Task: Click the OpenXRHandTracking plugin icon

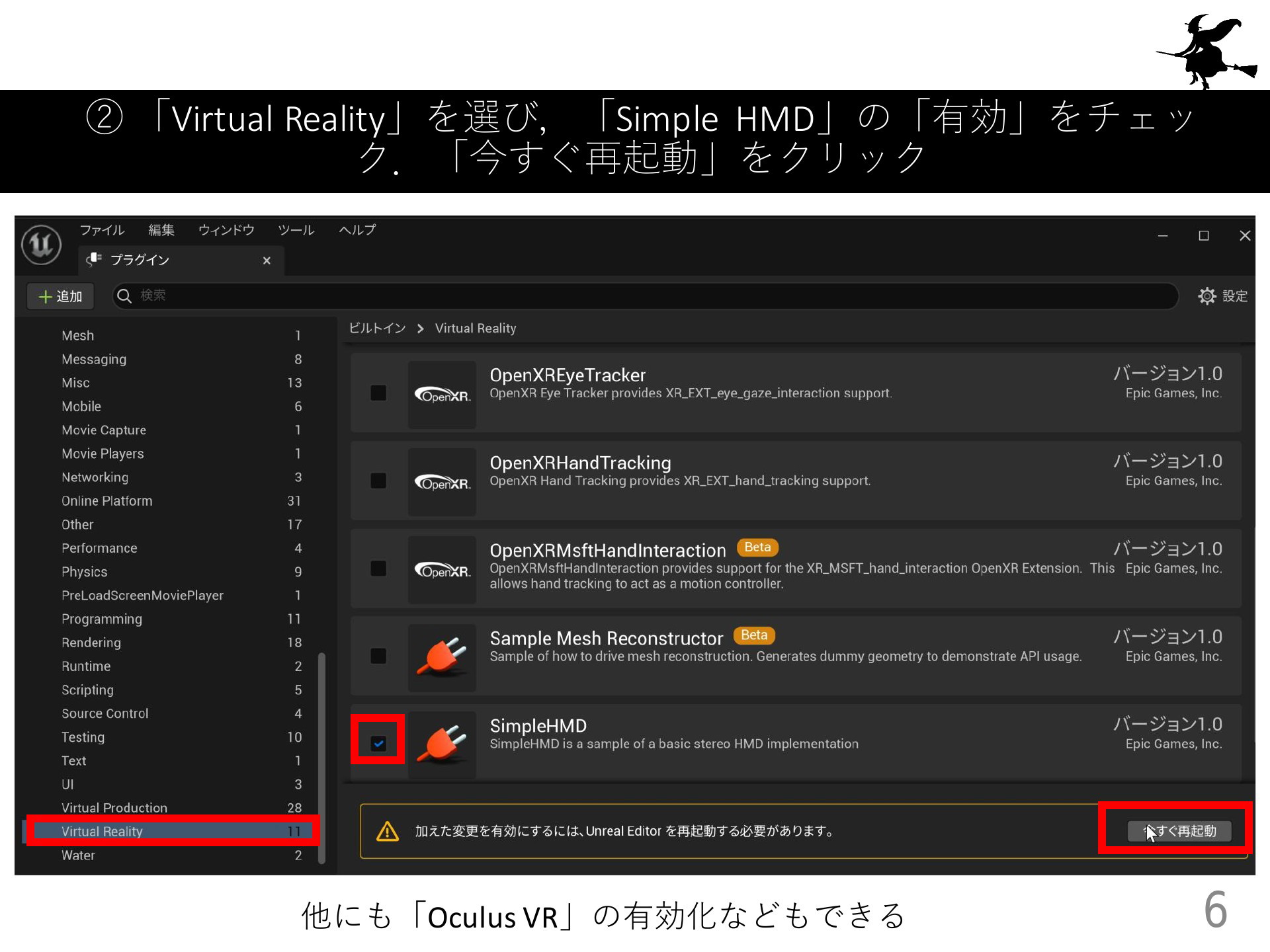Action: point(442,482)
